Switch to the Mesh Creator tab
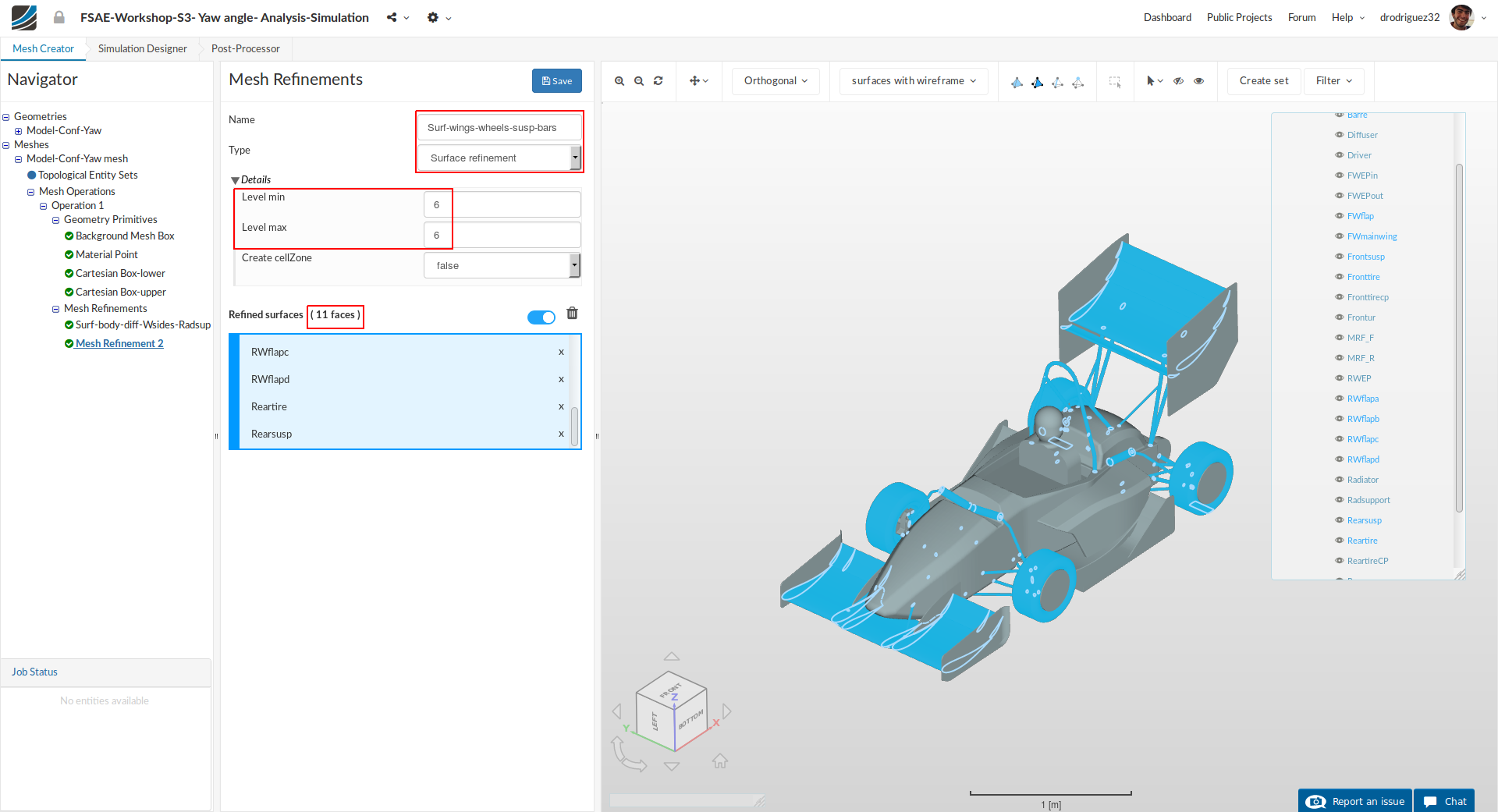The image size is (1498, 812). tap(43, 48)
